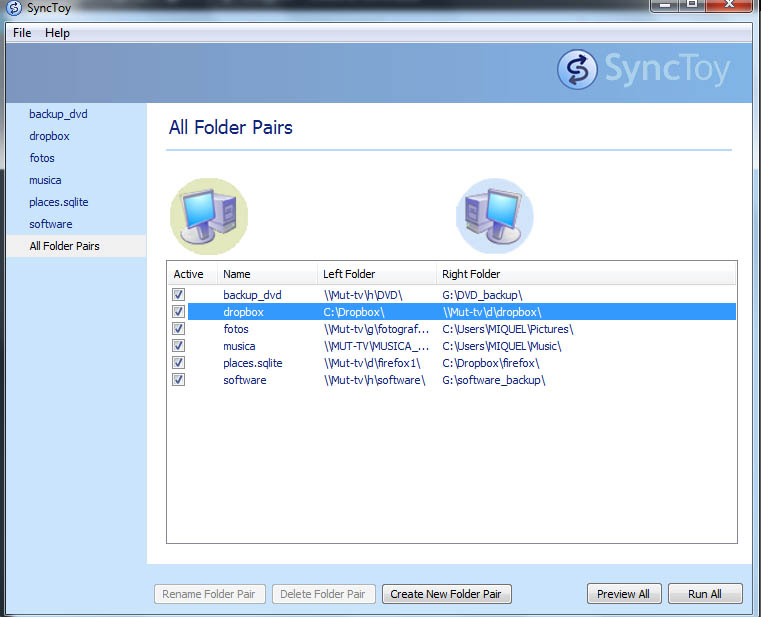Click the \\Mut-tv\g\fotograf... left folder cell
Image resolution: width=761 pixels, height=617 pixels.
(x=377, y=329)
